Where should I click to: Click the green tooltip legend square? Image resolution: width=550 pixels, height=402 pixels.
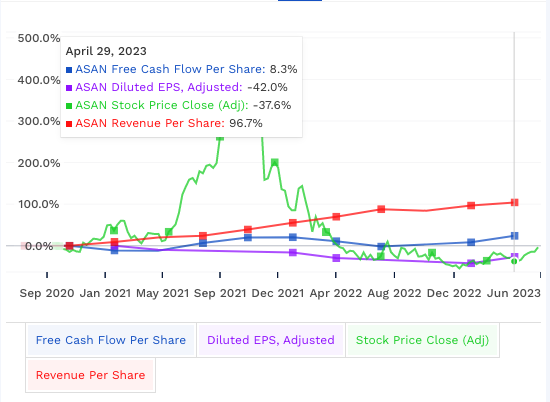[69, 106]
